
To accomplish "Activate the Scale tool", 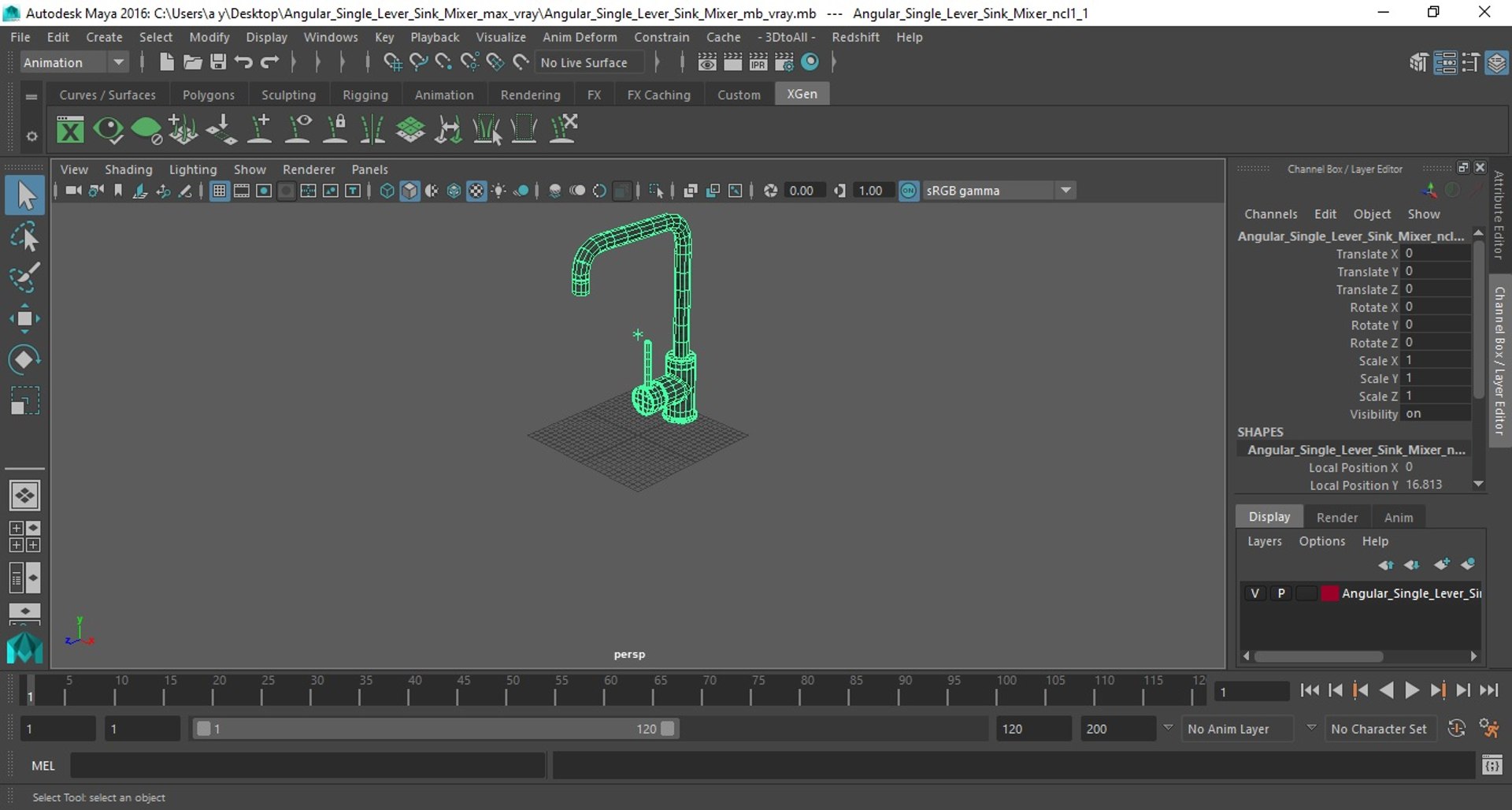I will pos(24,400).
